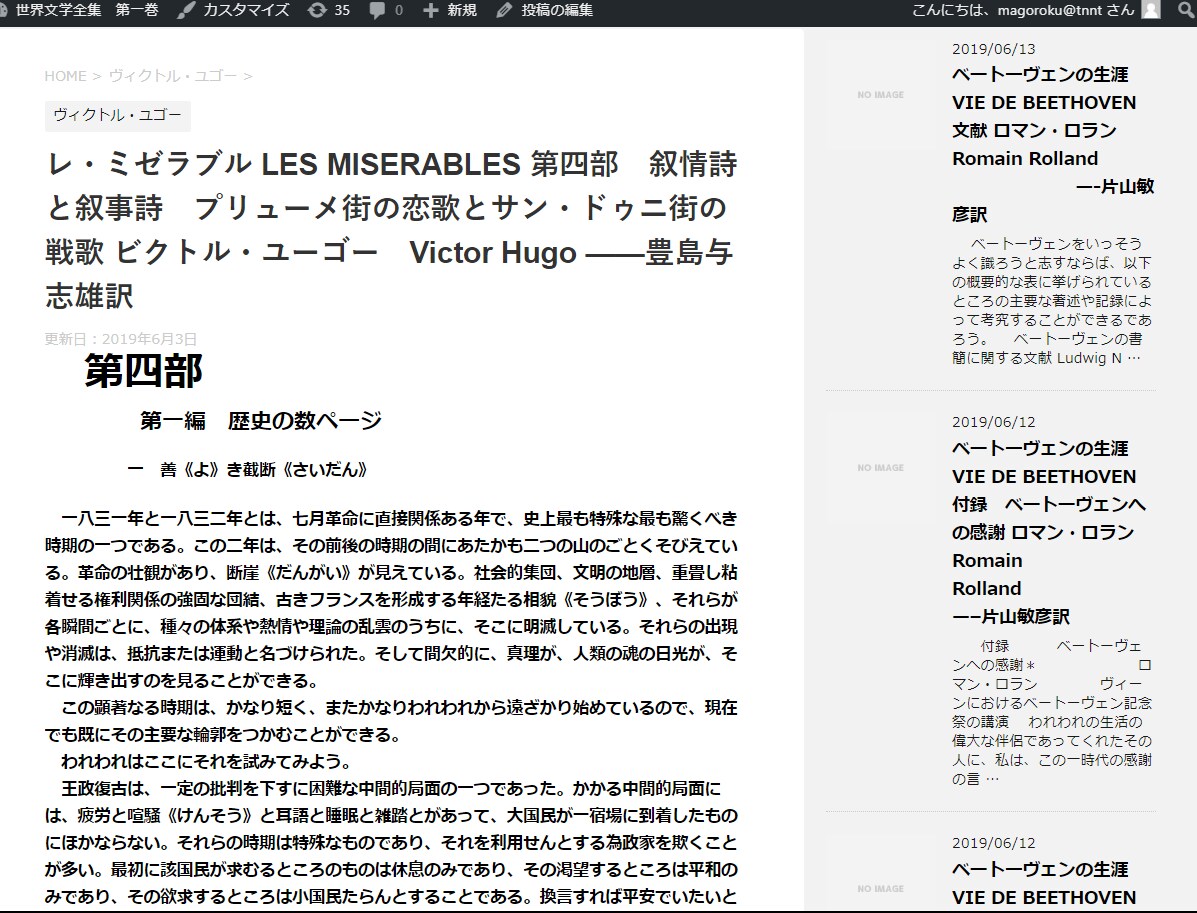Click the excerpt starting ベートーヴェンをいっそうよく識ろう
Screen dimensions: 1197x913
point(1053,301)
